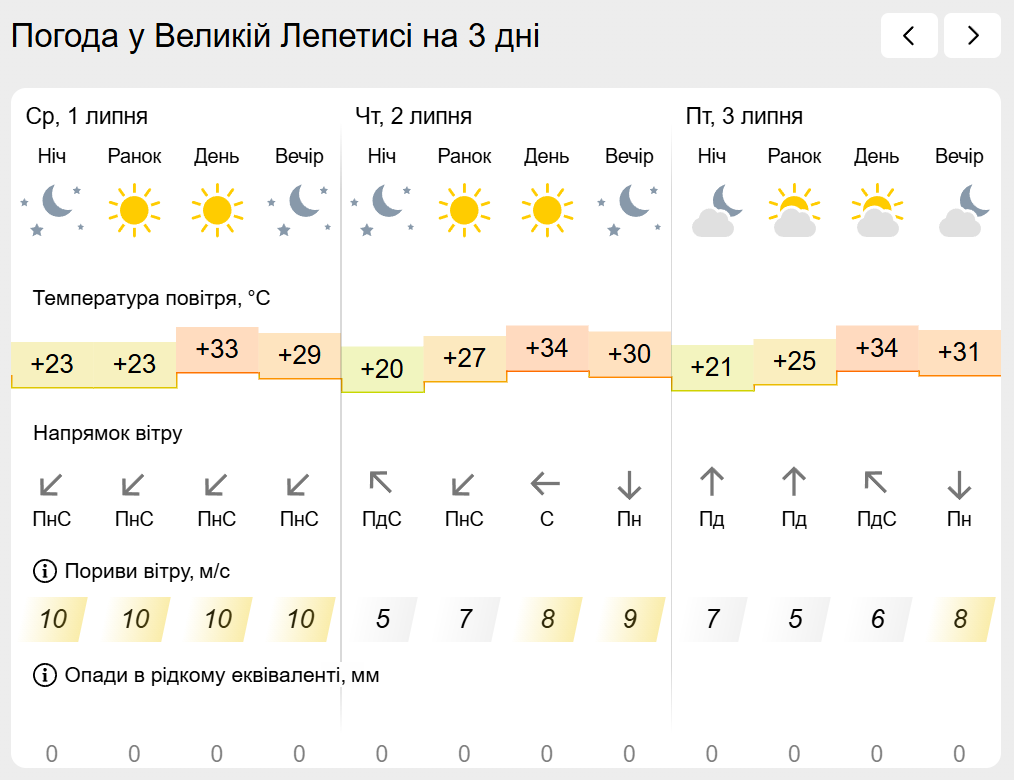This screenshot has height=780, width=1014.
Task: Select the Пт, 3 липня day header
Action: click(744, 116)
